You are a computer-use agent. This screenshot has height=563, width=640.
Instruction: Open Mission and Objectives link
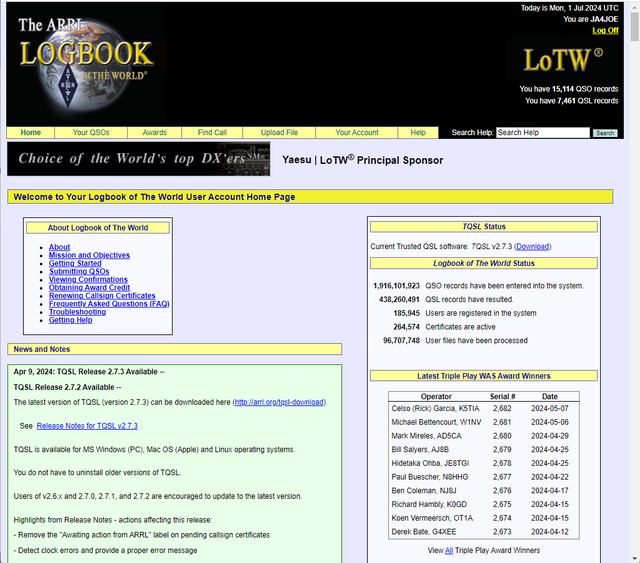[x=89, y=255]
